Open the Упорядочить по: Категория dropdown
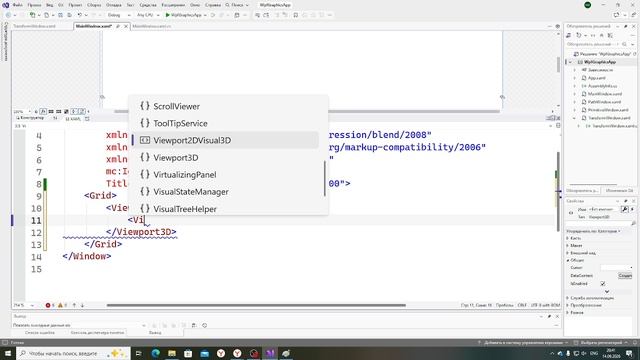 pyautogui.click(x=593, y=231)
